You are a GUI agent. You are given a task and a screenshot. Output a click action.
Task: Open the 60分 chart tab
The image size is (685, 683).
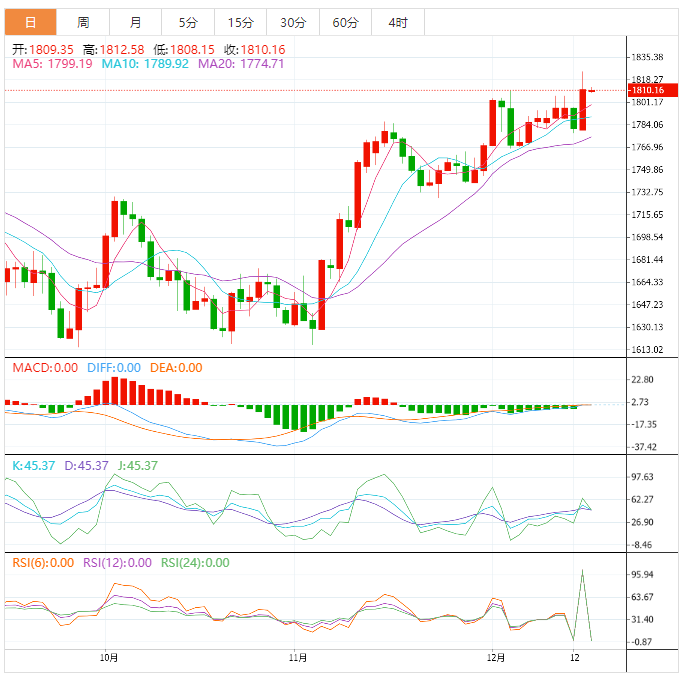[346, 22]
